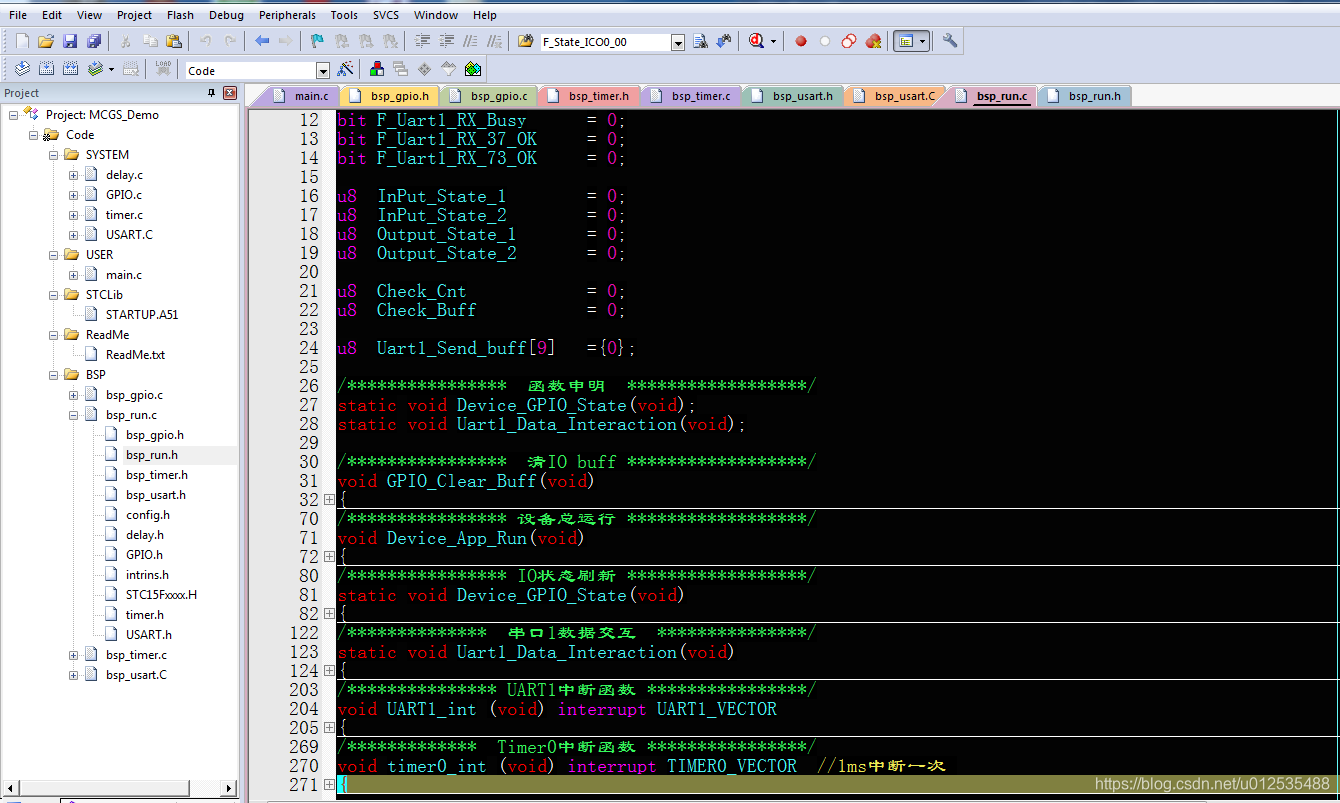Open the SVCS menu
Image resolution: width=1340 pixels, height=803 pixels.
[x=386, y=15]
